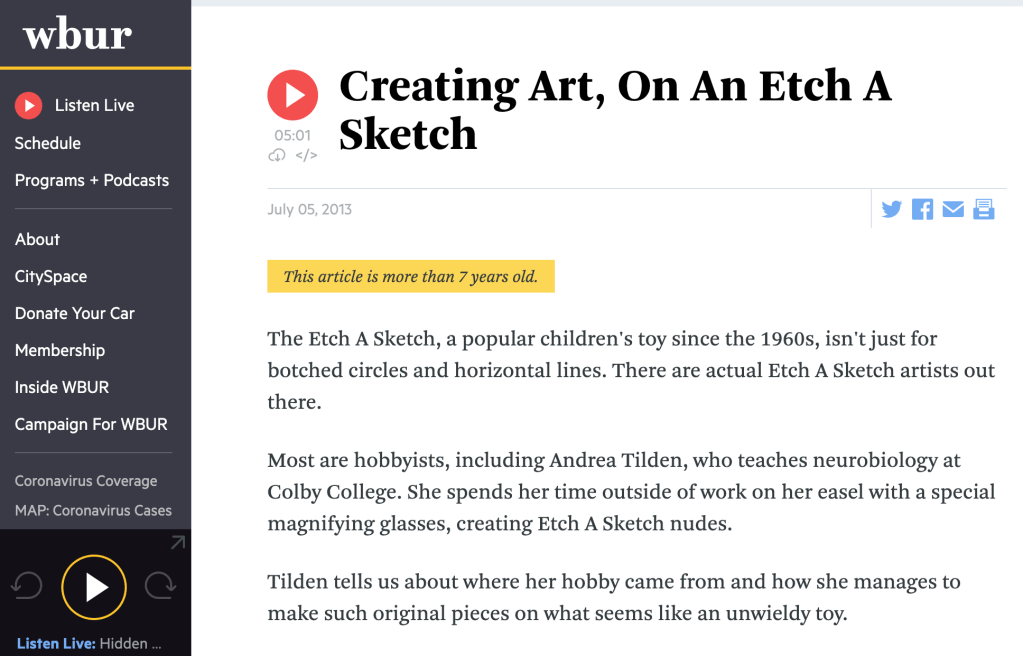The image size is (1023, 656).
Task: Go to Membership page
Action: 60,350
